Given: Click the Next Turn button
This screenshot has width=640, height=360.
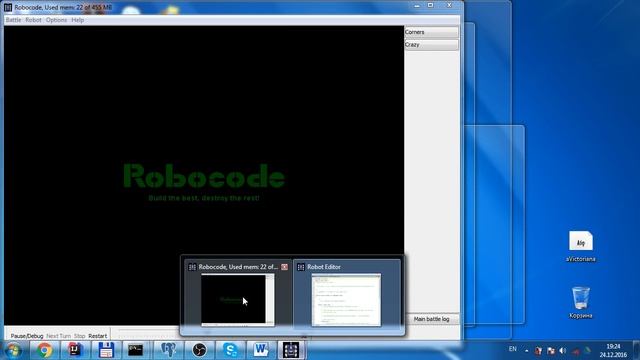Looking at the screenshot, I should [x=58, y=336].
